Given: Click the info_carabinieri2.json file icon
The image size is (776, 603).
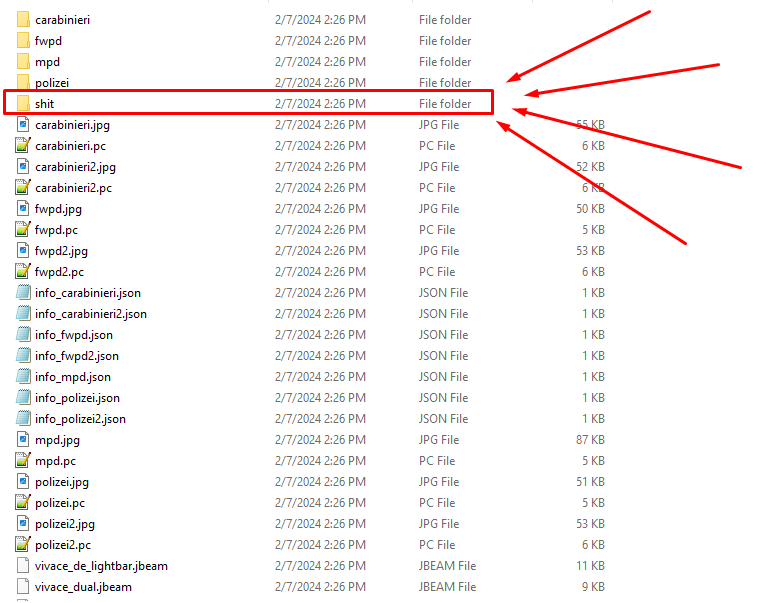Looking at the screenshot, I should 23,314.
